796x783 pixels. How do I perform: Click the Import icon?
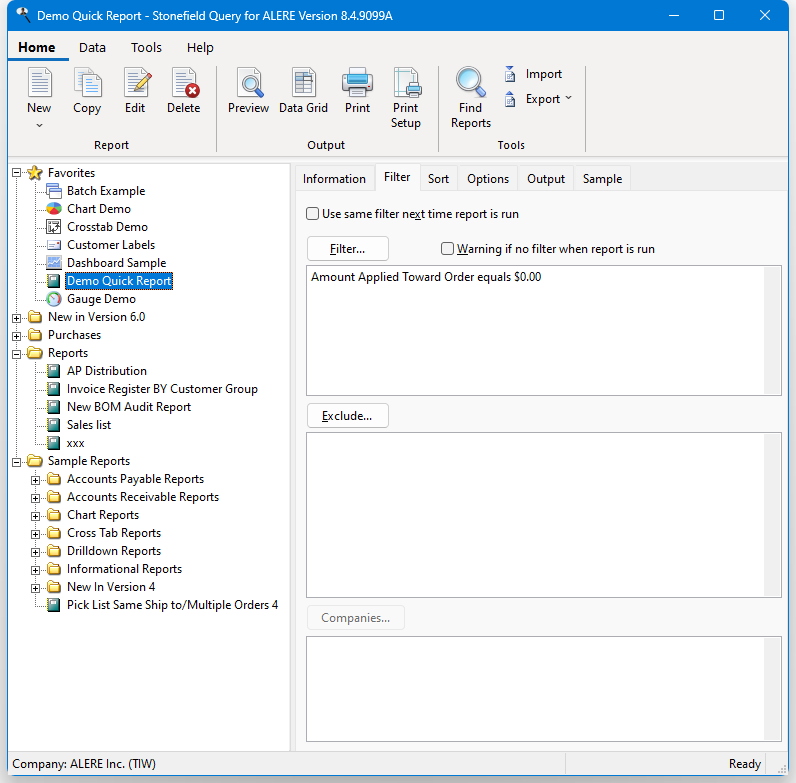coord(510,74)
